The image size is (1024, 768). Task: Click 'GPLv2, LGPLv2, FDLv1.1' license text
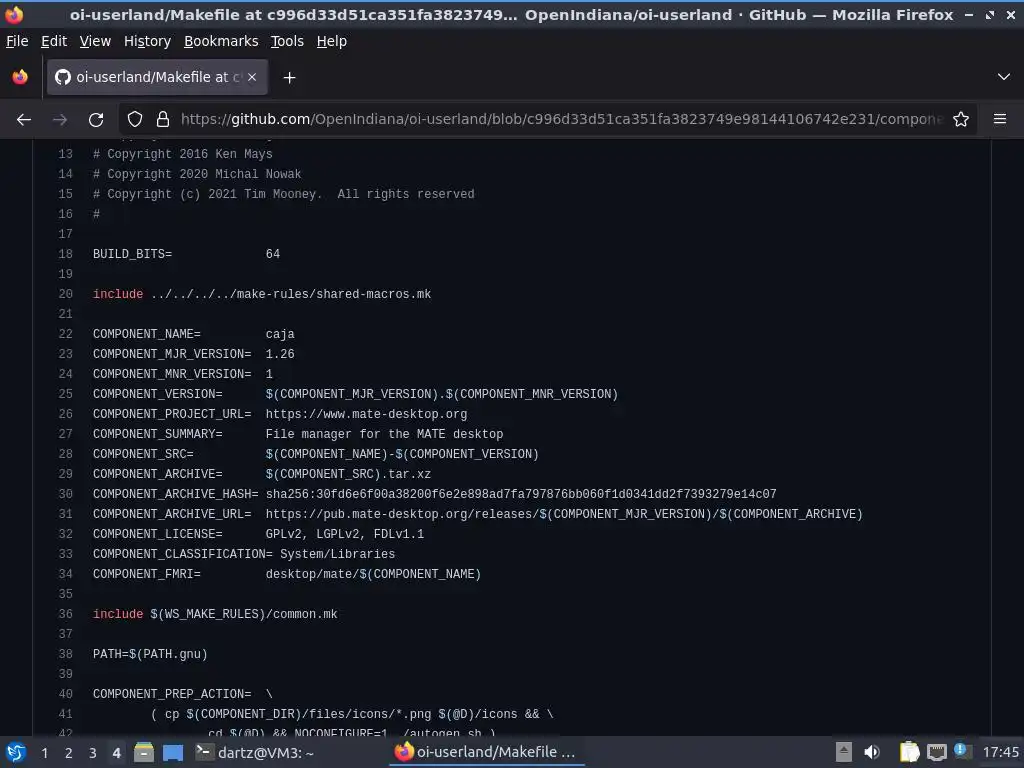[x=344, y=534]
